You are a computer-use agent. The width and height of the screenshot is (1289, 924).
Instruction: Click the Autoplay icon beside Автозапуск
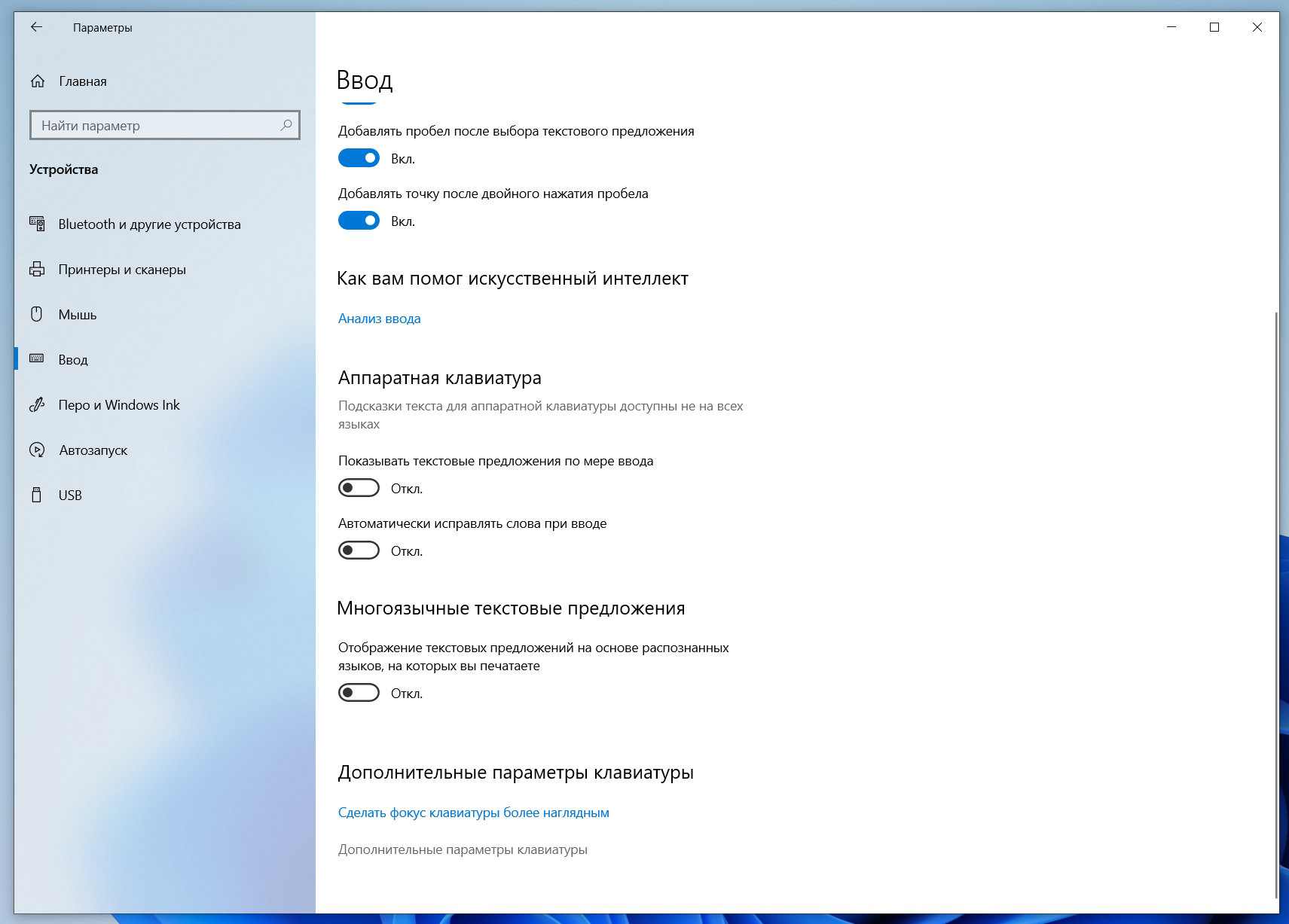37,450
